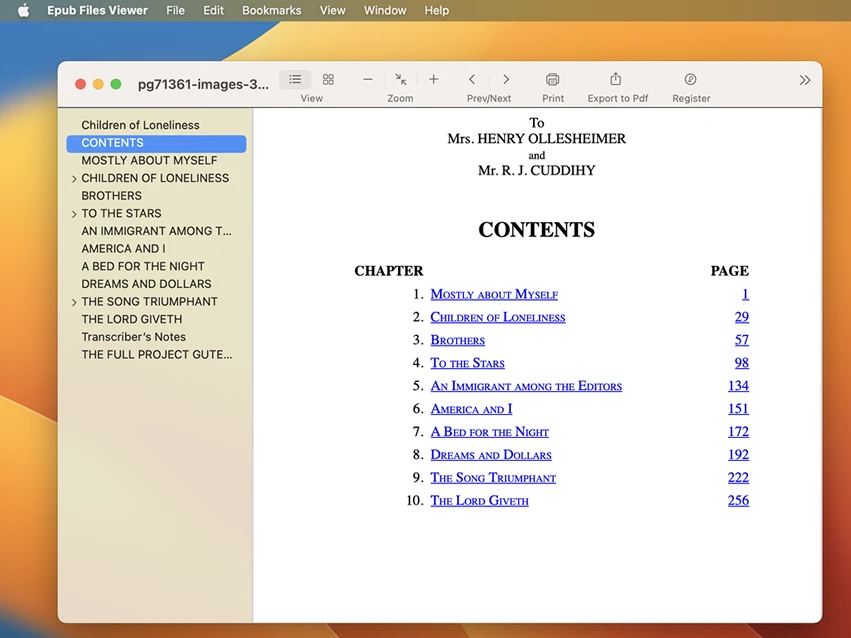Zoom out using the minus icon
The height and width of the screenshot is (638, 851).
[x=367, y=77]
